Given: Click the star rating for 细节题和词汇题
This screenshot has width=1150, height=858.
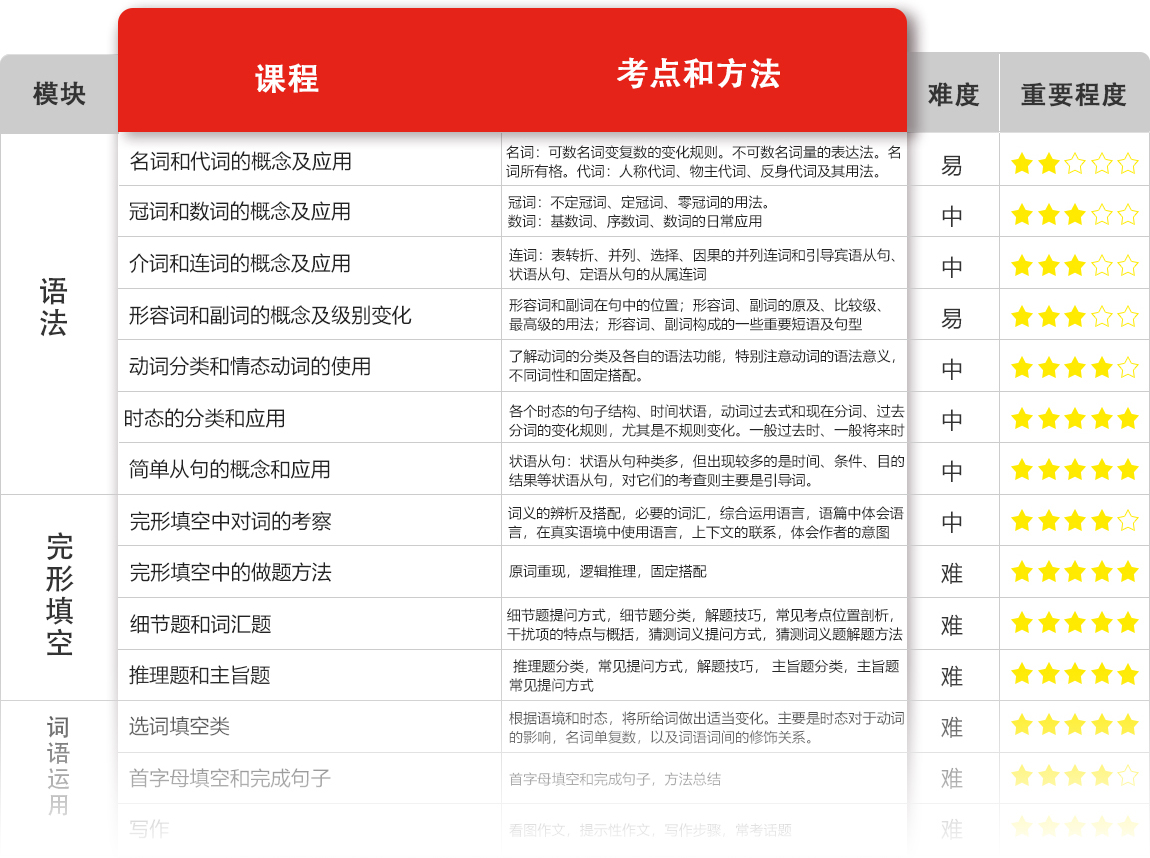Looking at the screenshot, I should [1074, 623].
